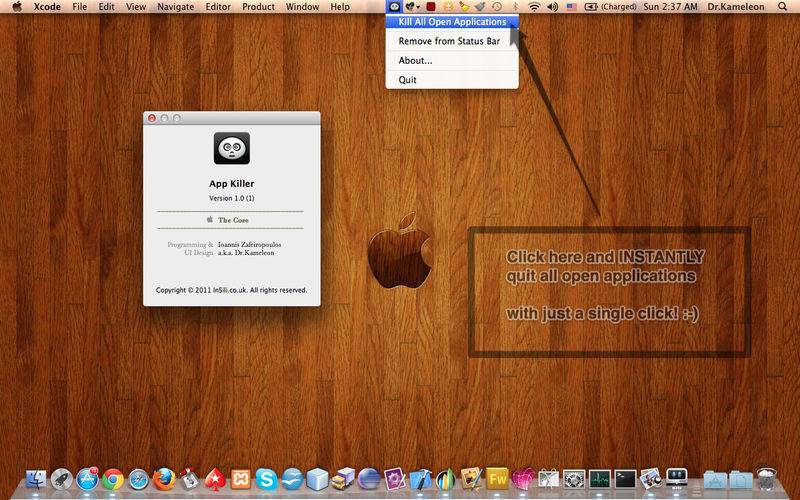Open the butterfly status menu icon
This screenshot has width=800, height=500.
[411, 7]
